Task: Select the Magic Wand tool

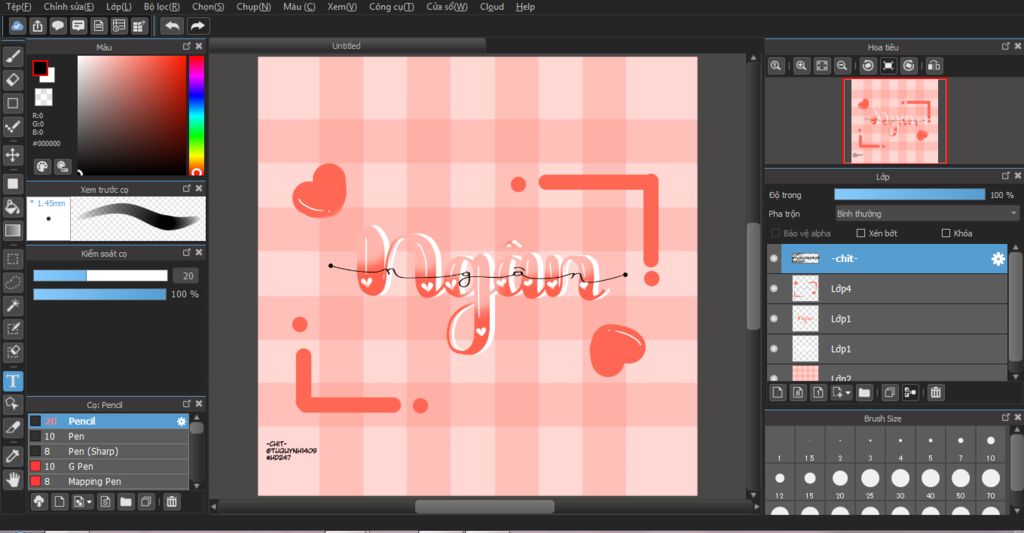Action: pos(12,305)
